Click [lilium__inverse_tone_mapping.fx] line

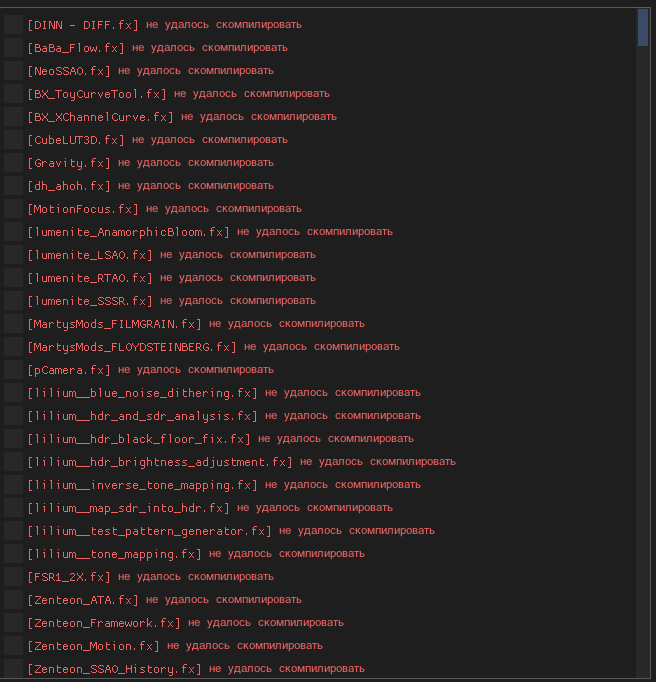(224, 485)
